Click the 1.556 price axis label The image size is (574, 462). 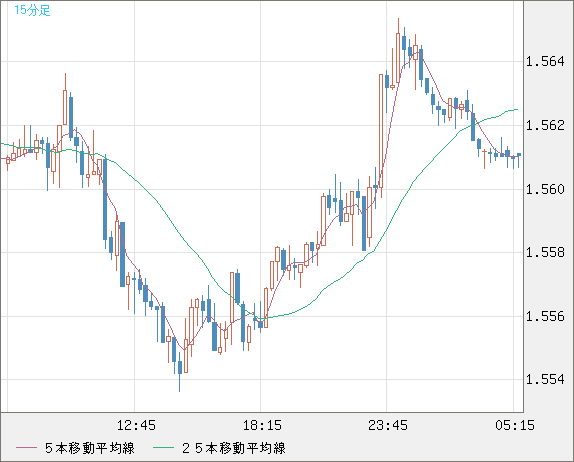(x=545, y=316)
